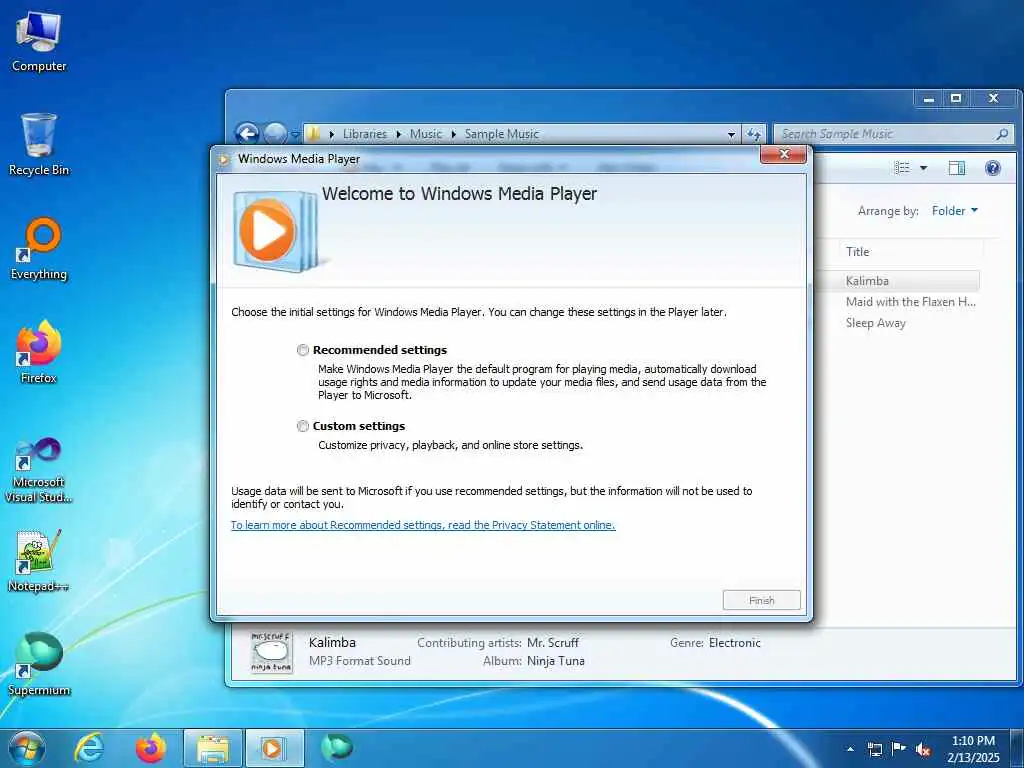Show hidden tray icons arrow

pos(850,749)
